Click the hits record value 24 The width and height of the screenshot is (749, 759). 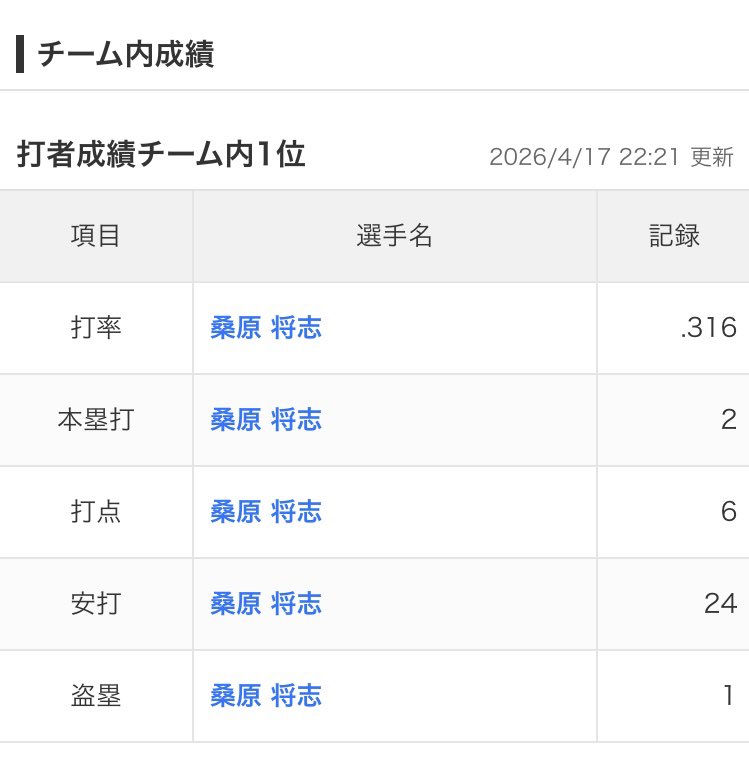point(720,604)
